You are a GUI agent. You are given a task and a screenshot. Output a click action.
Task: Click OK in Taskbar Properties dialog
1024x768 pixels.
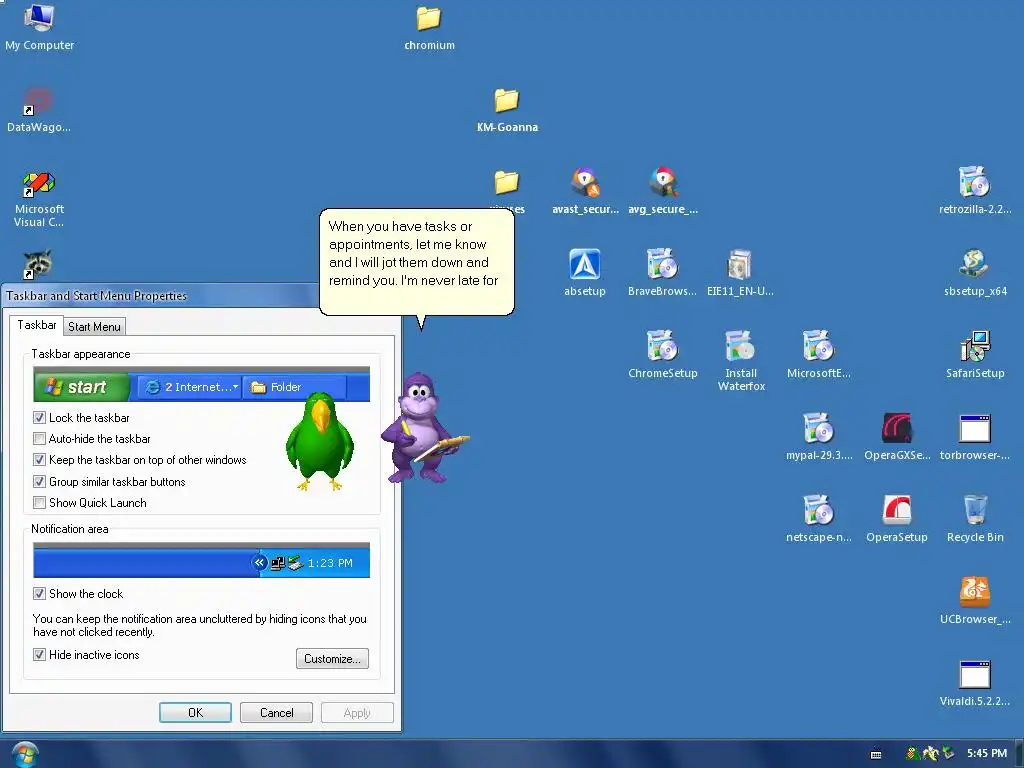(195, 712)
